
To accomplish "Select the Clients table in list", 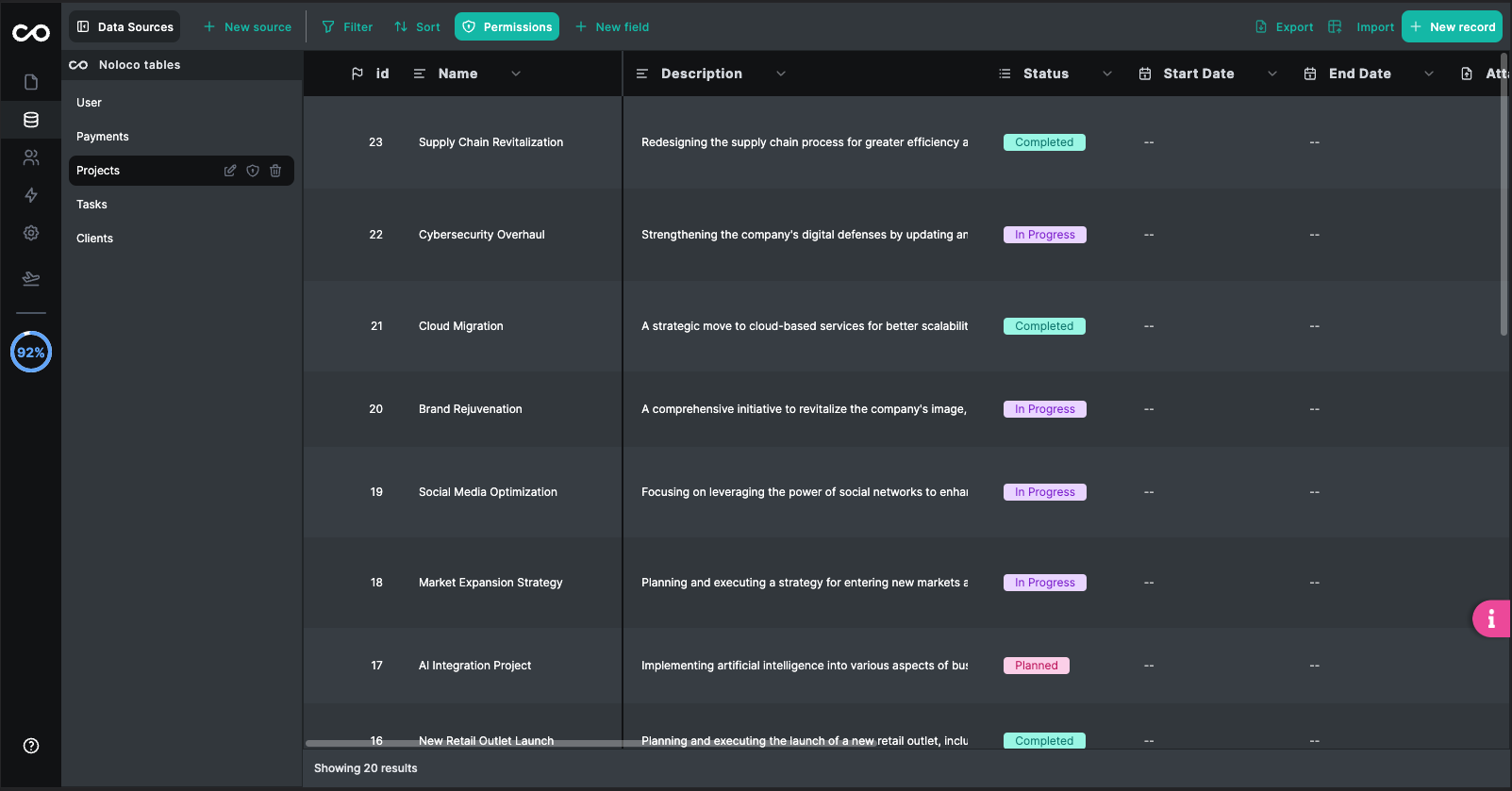I will click(94, 239).
